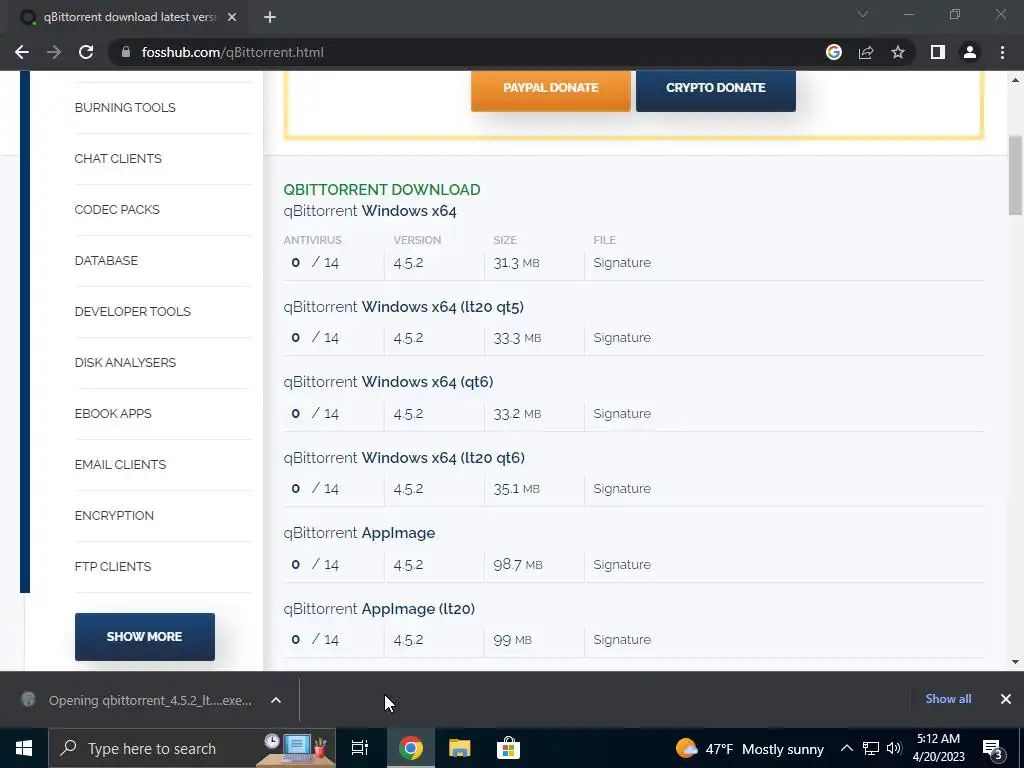Open DISK ANALYSERS category
Screen dimensions: 1024x768
[x=125, y=362]
